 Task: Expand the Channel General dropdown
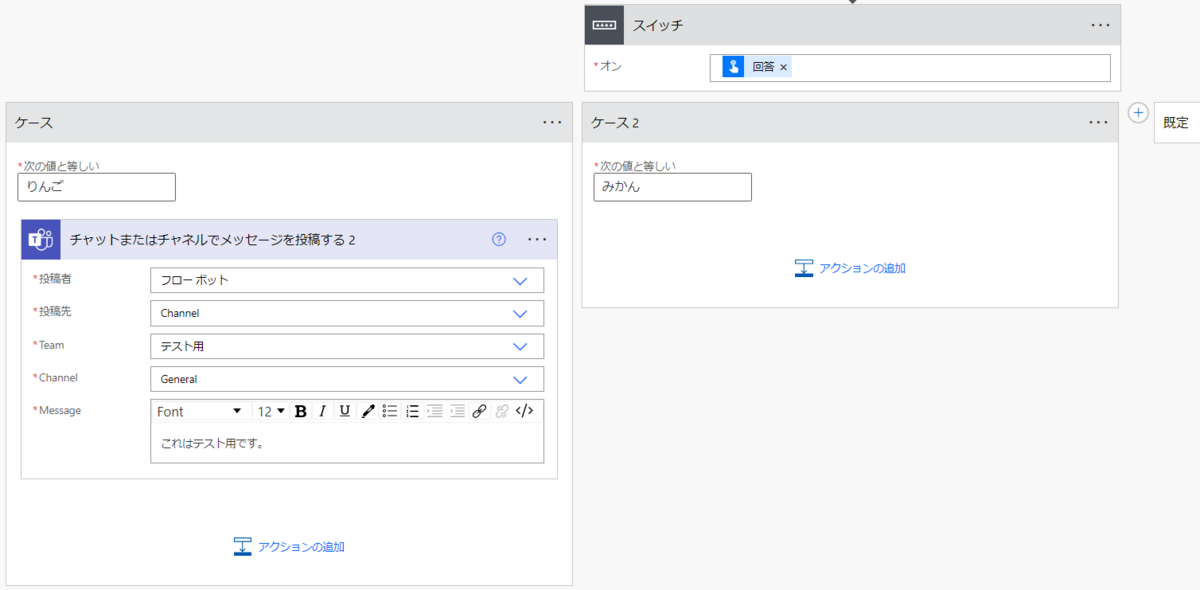tap(347, 379)
